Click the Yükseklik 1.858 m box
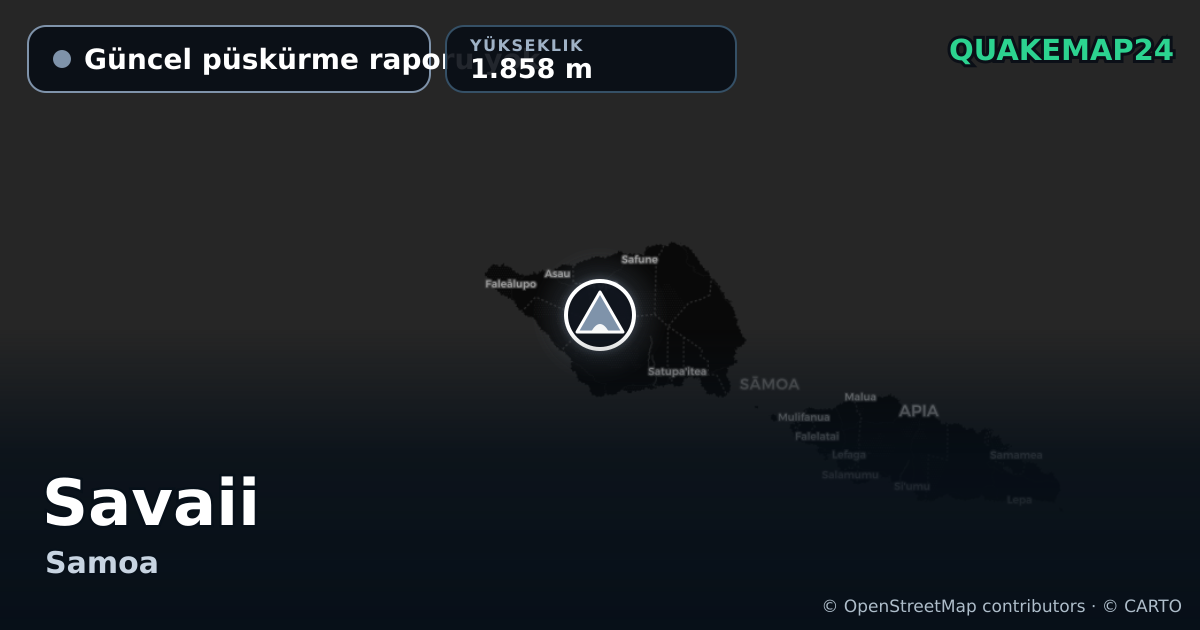The width and height of the screenshot is (1200, 630). tap(591, 59)
